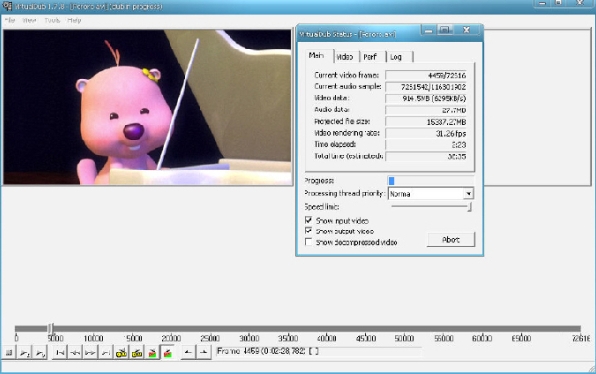Image resolution: width=596 pixels, height=374 pixels.
Task: Switch to the Main tab
Action: (x=319, y=56)
